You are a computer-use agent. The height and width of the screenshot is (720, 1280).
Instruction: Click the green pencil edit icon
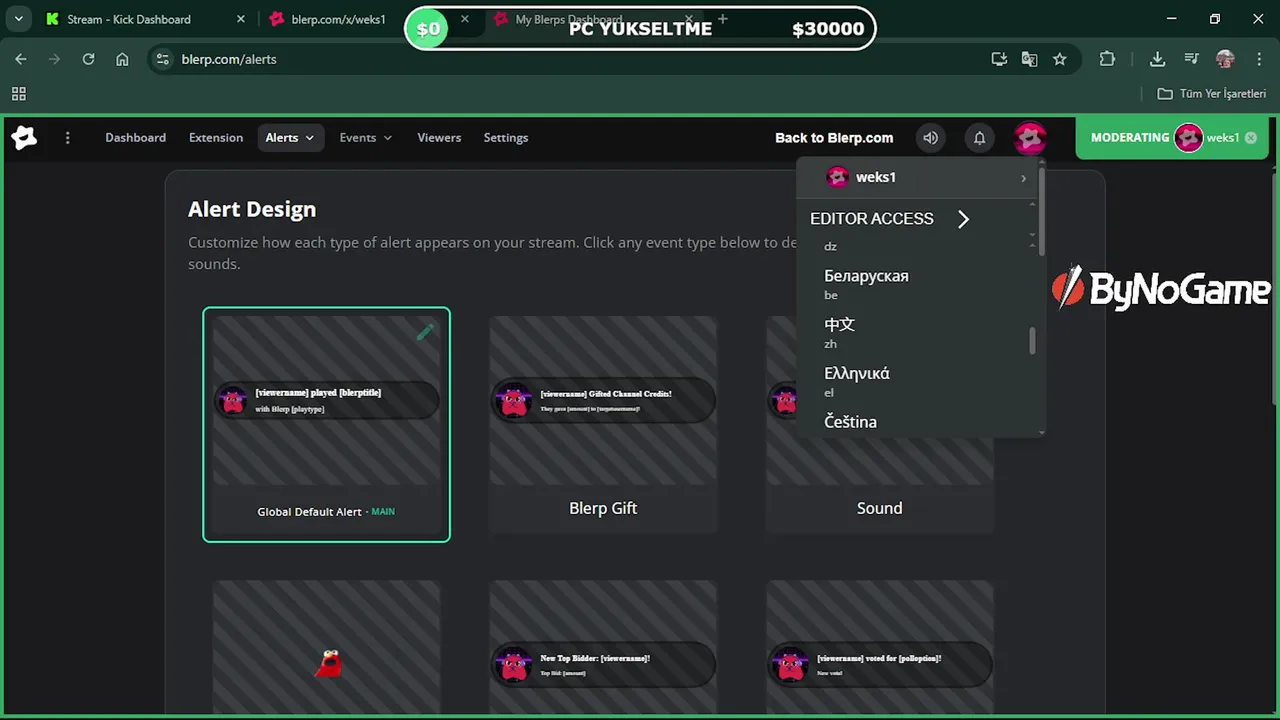pyautogui.click(x=425, y=332)
